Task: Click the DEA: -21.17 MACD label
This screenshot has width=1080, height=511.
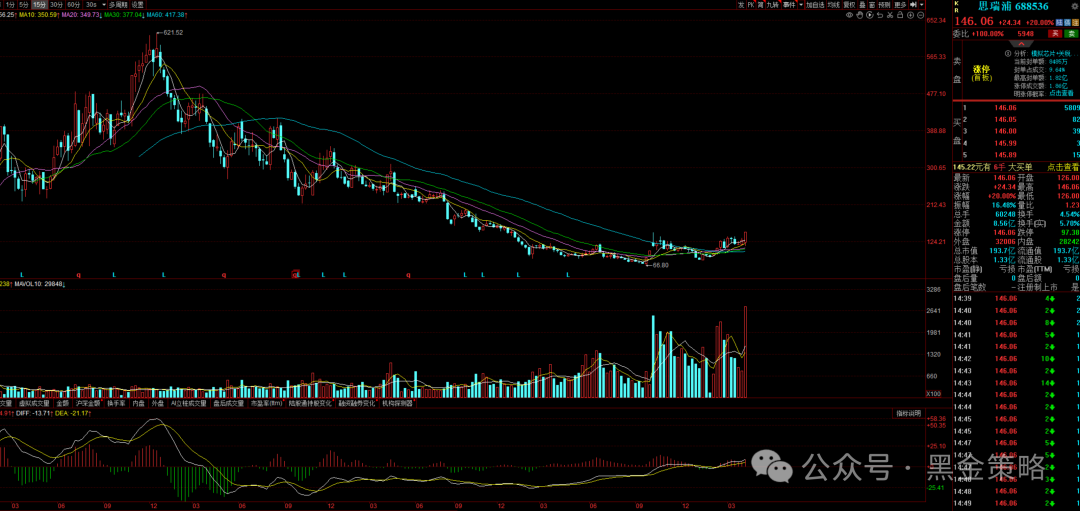Action: click(72, 413)
